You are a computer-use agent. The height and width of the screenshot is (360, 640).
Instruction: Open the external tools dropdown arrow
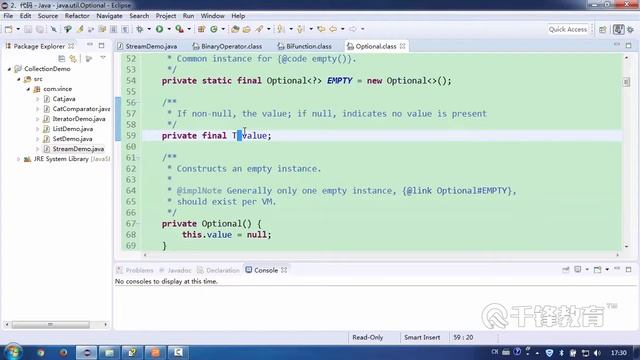tap(189, 29)
